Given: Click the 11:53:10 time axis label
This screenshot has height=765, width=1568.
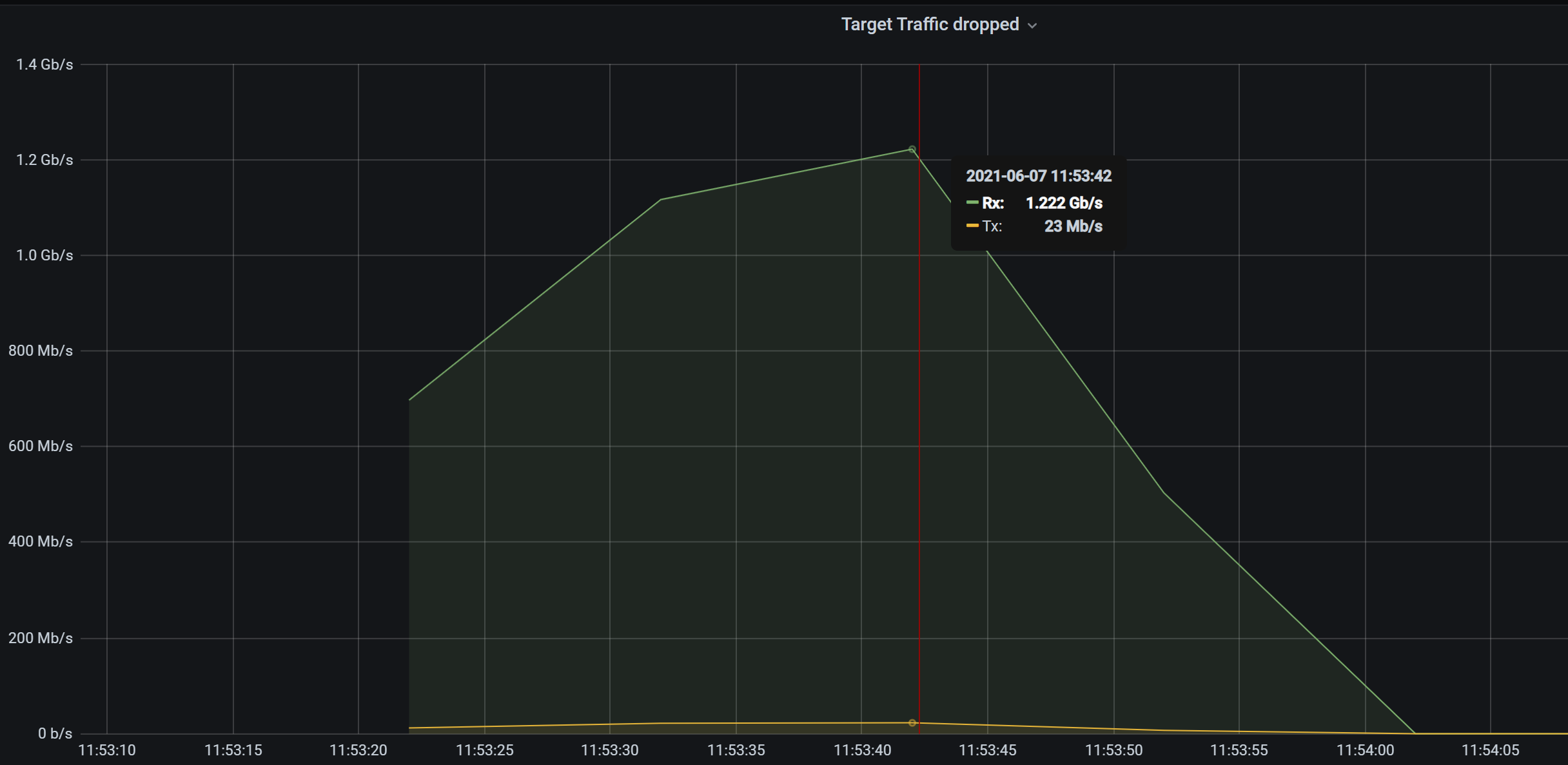Looking at the screenshot, I should click(107, 750).
